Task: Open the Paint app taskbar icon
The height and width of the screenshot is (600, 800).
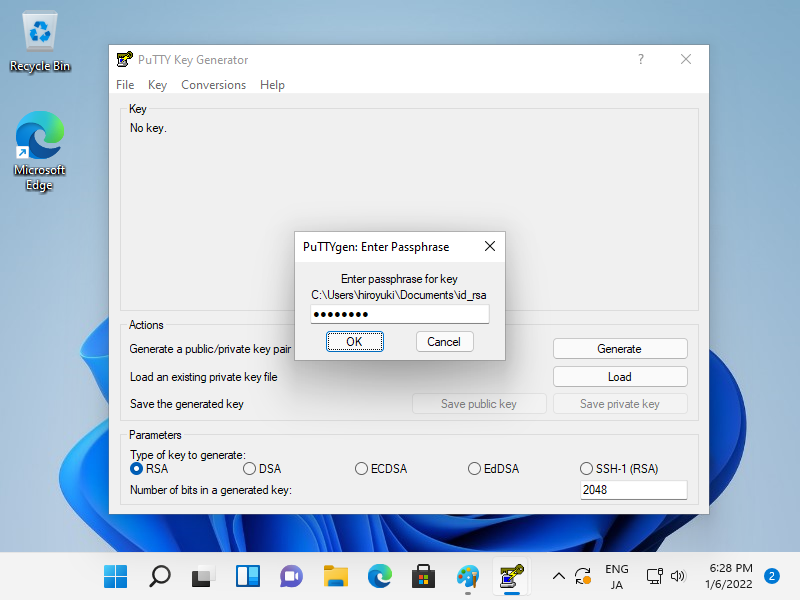Action: pos(467,576)
